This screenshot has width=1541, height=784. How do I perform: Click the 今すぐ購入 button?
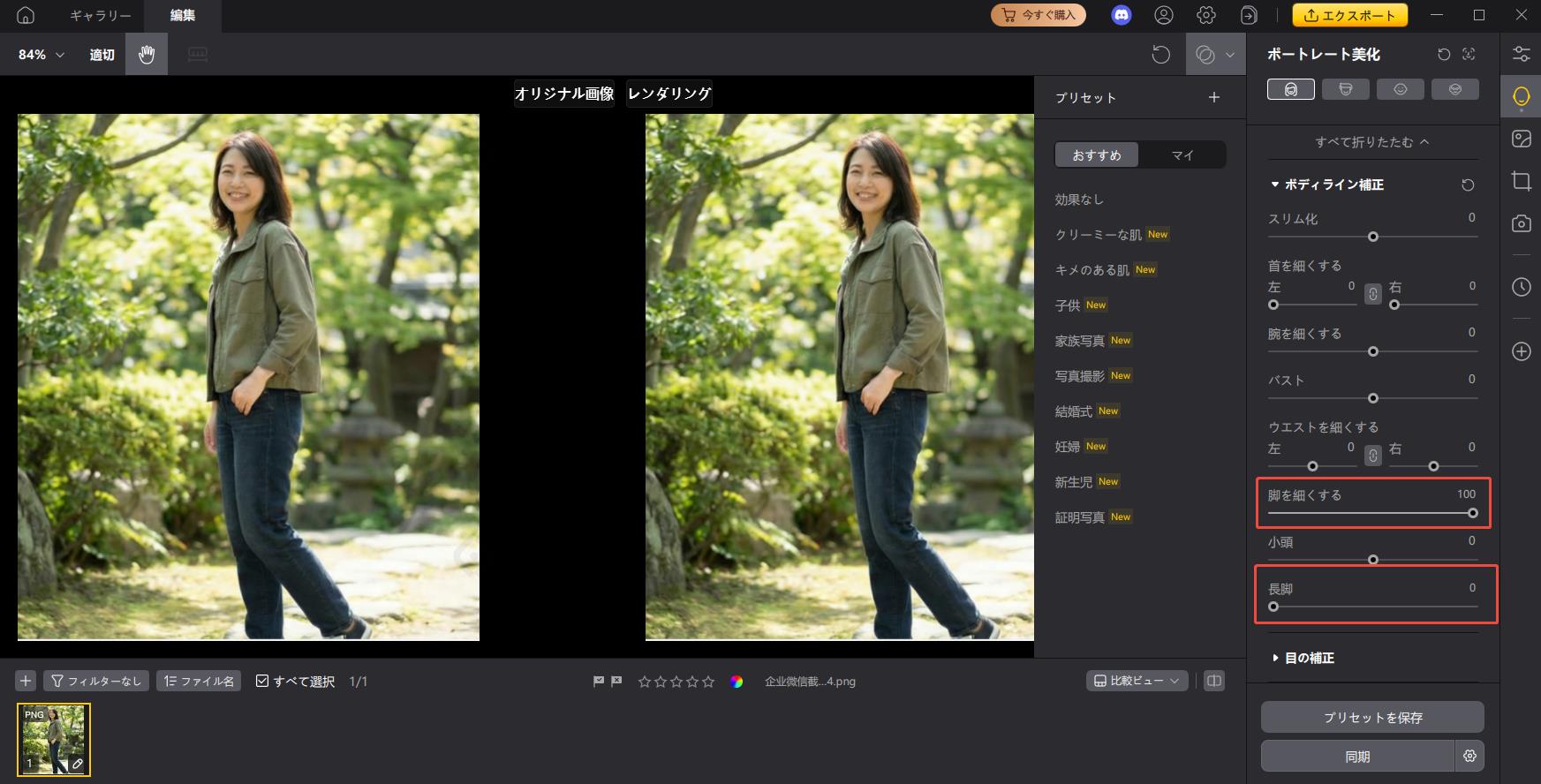pyautogui.click(x=1039, y=15)
